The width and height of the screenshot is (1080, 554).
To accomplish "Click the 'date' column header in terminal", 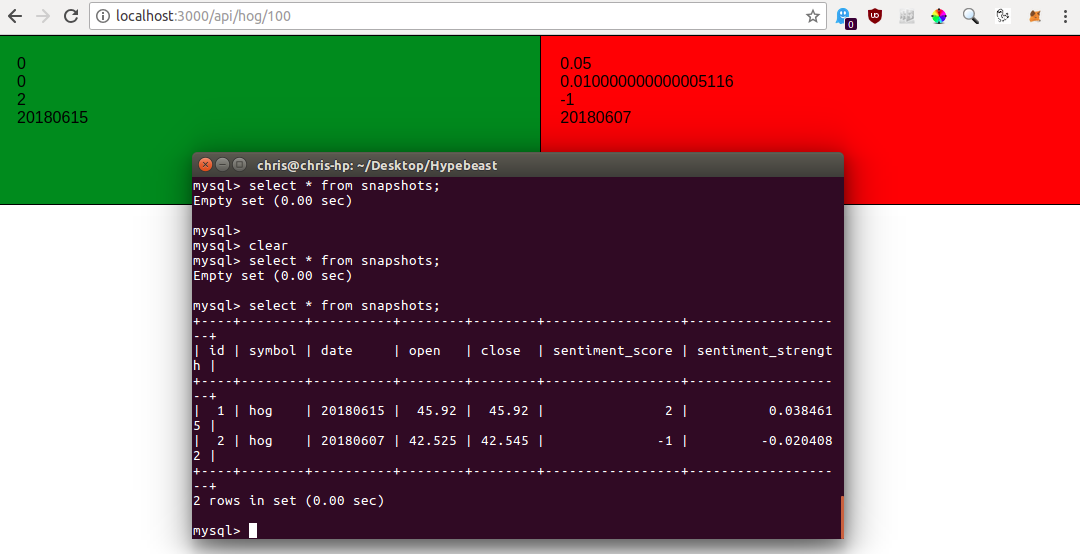I will (x=337, y=350).
